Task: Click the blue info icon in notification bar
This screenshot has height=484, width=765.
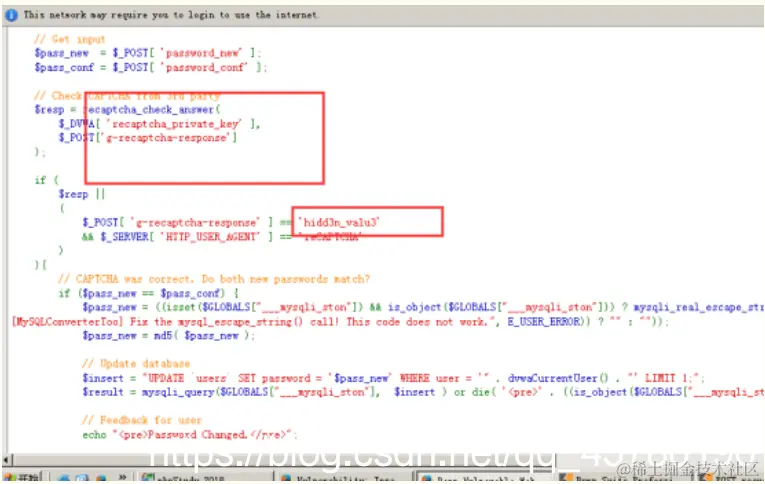Action: (11, 15)
